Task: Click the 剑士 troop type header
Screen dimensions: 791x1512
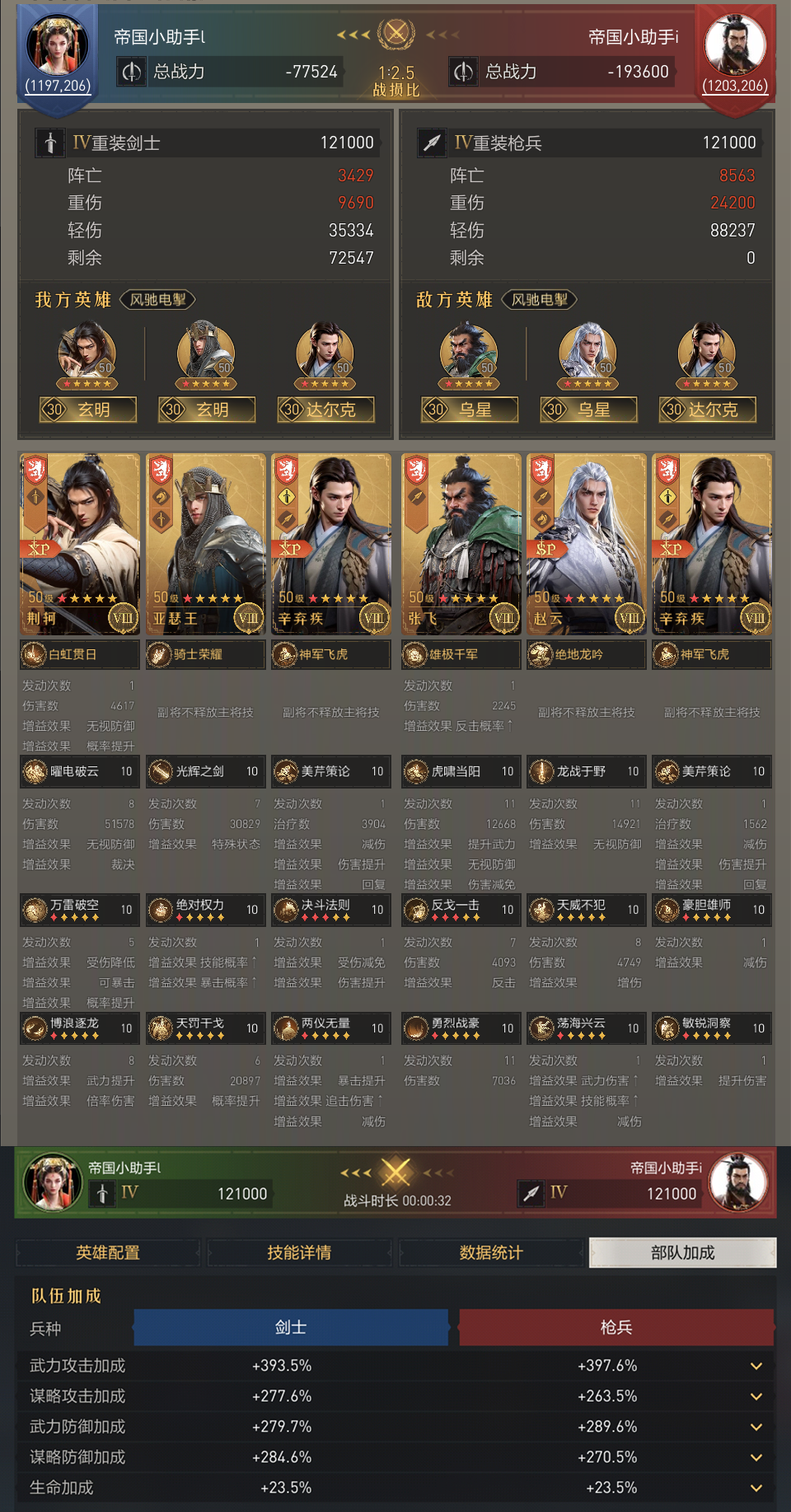Action: 291,1327
